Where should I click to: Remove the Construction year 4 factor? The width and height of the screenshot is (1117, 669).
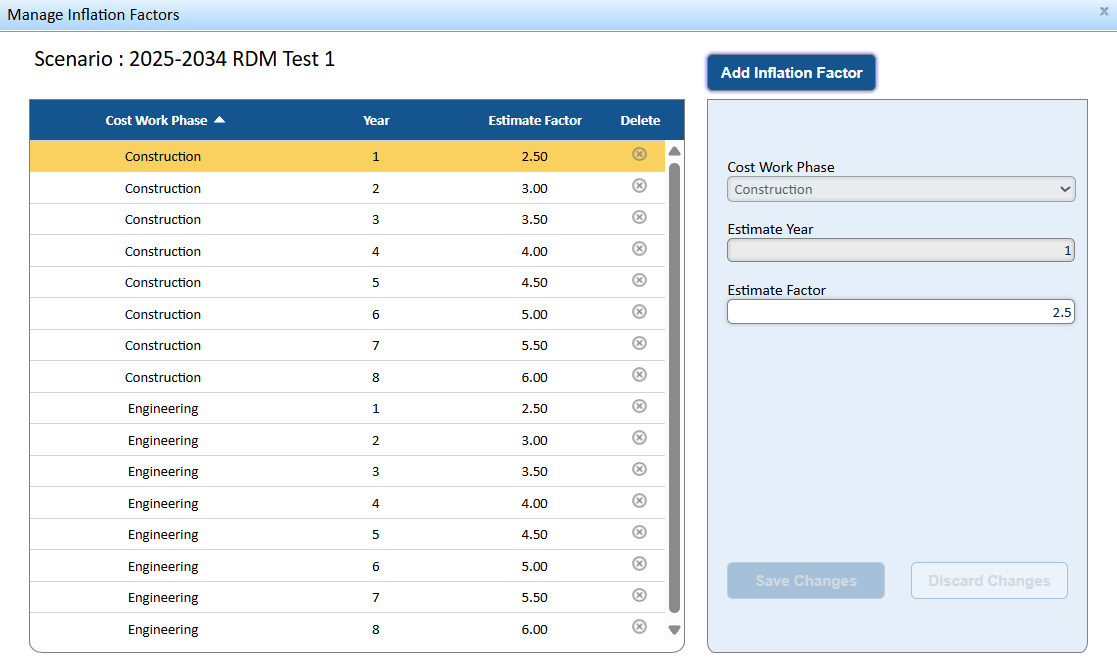point(639,249)
